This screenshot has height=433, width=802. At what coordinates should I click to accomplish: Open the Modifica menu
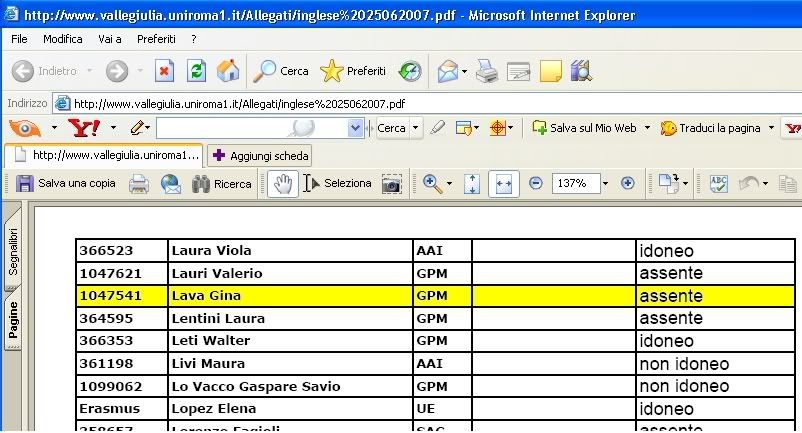63,39
